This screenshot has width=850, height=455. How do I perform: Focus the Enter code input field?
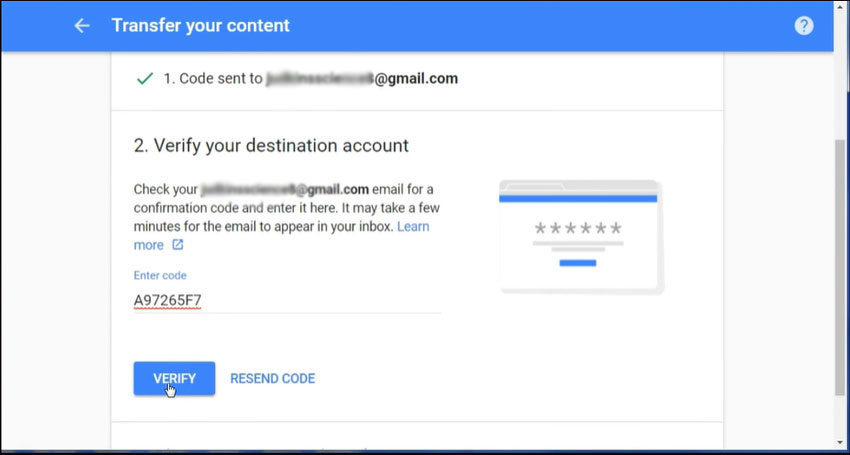tap(287, 300)
